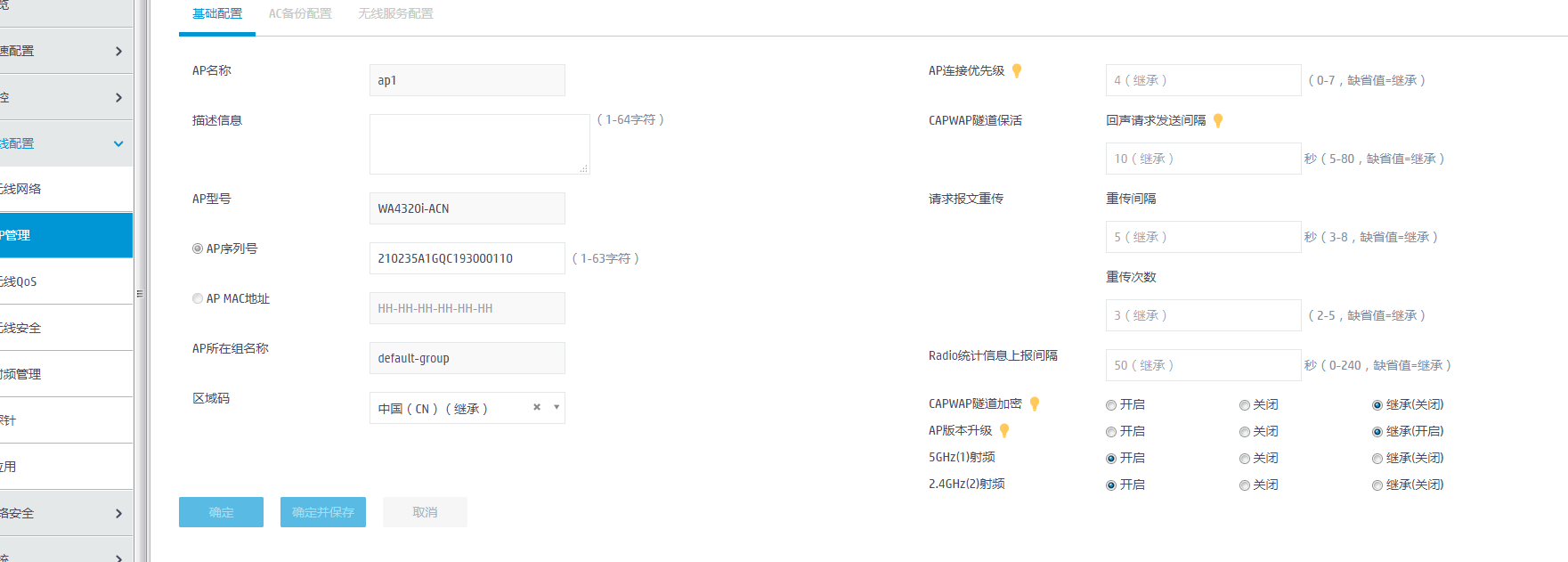The image size is (1568, 562).
Task: Click the 确定并保存 button
Action: coord(322,512)
